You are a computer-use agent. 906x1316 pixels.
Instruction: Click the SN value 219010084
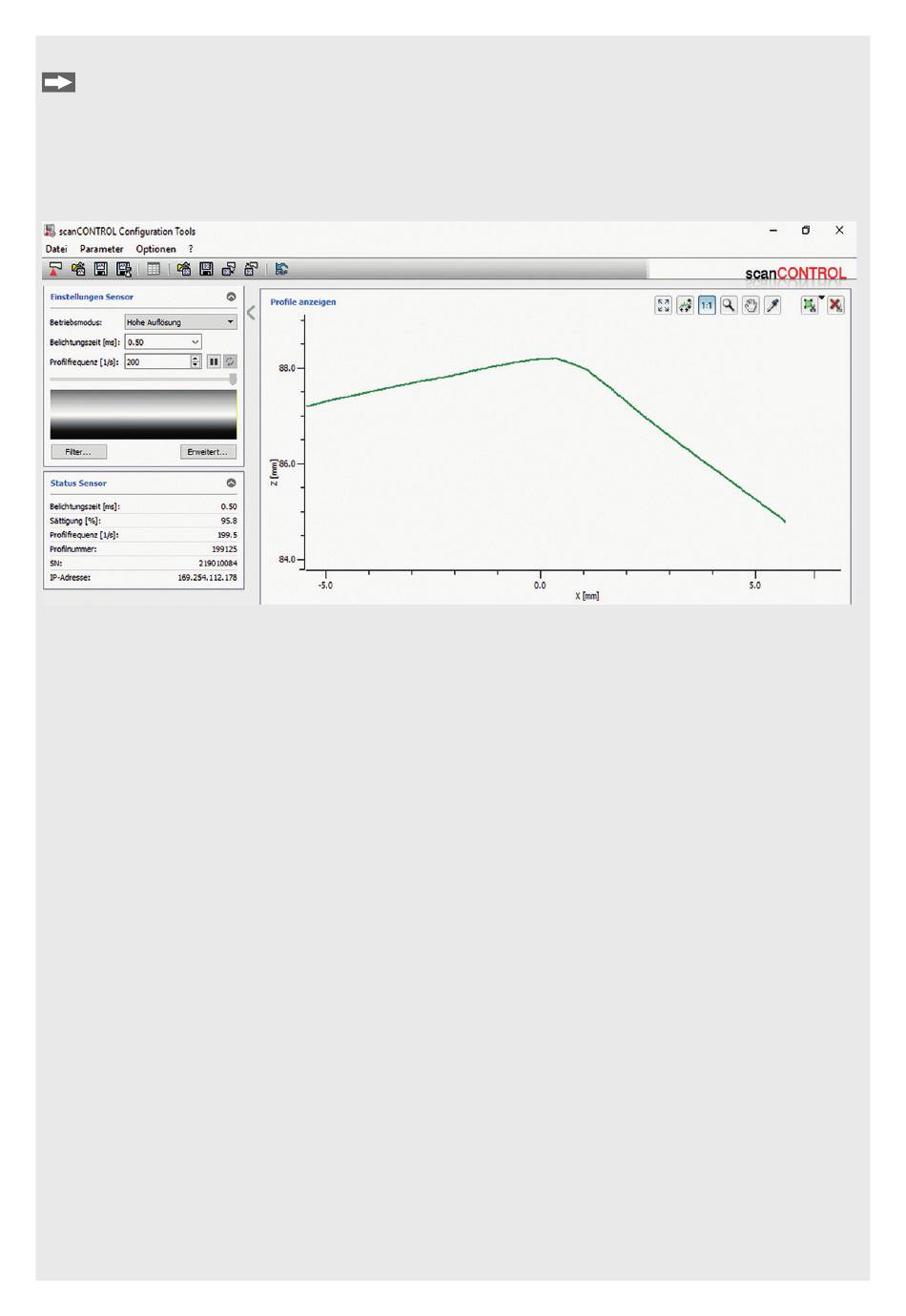point(217,563)
